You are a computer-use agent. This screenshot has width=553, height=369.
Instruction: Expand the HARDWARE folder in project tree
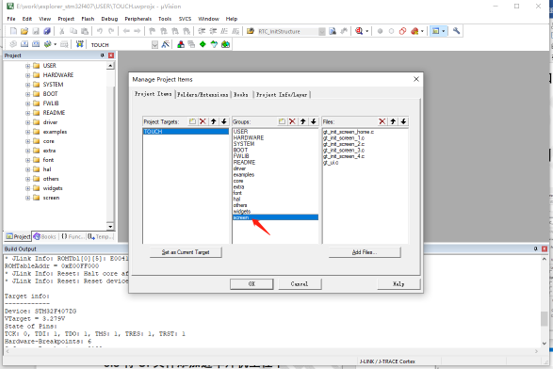click(x=28, y=75)
